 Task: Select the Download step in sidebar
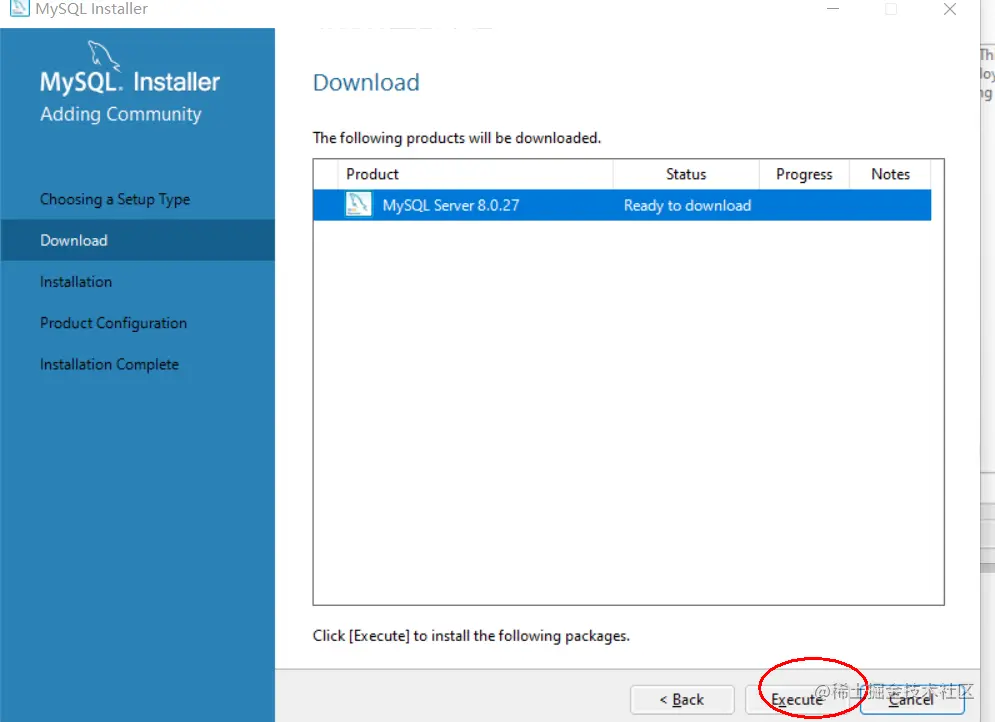pyautogui.click(x=137, y=240)
